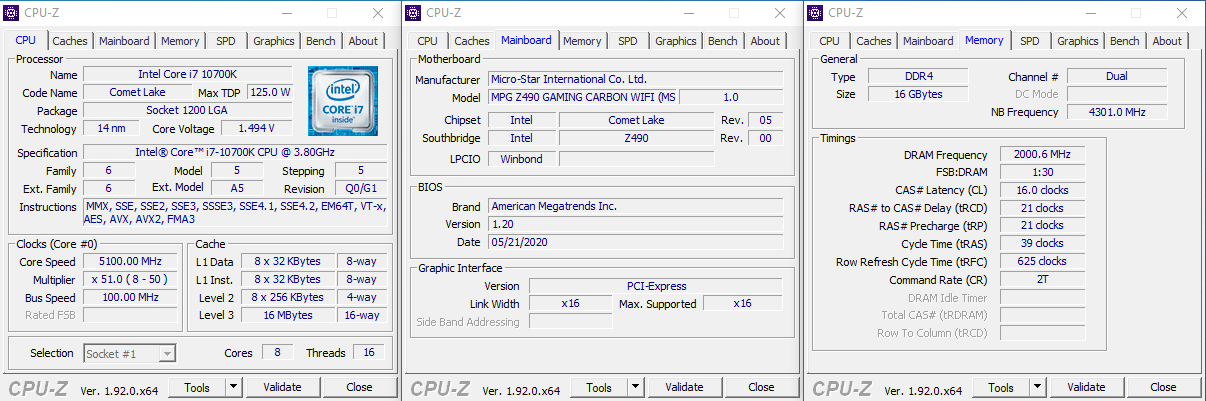Select the Caches tab in the Mainboard window

click(472, 41)
